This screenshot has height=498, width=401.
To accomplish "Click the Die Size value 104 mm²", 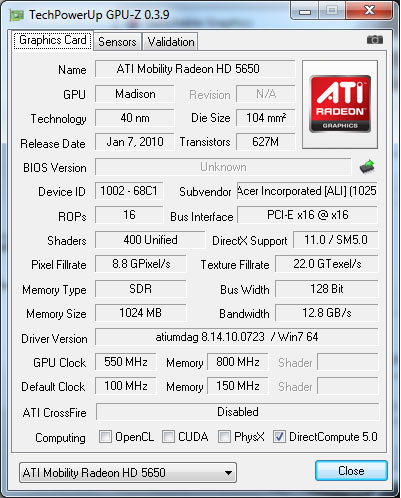I will point(266,118).
